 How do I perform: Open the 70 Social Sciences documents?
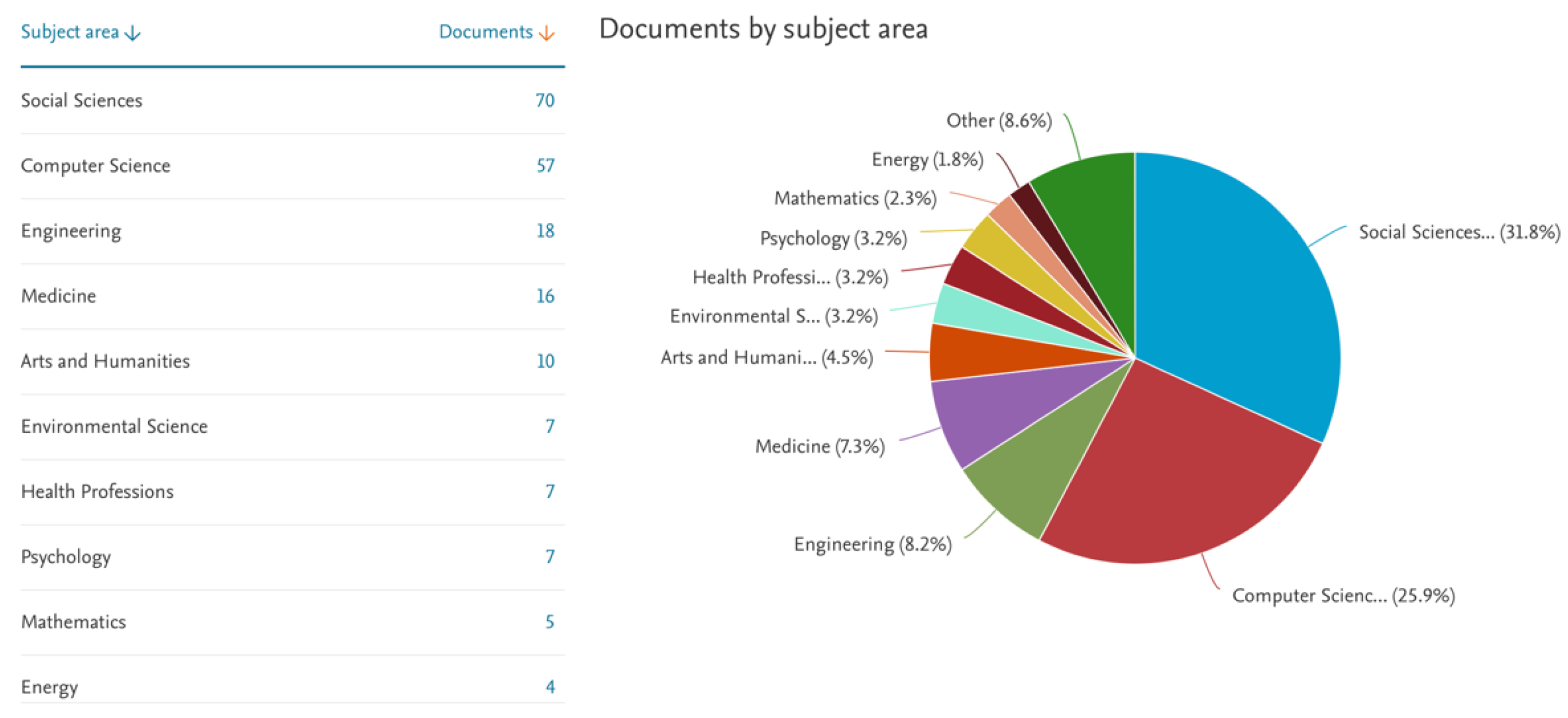545,100
